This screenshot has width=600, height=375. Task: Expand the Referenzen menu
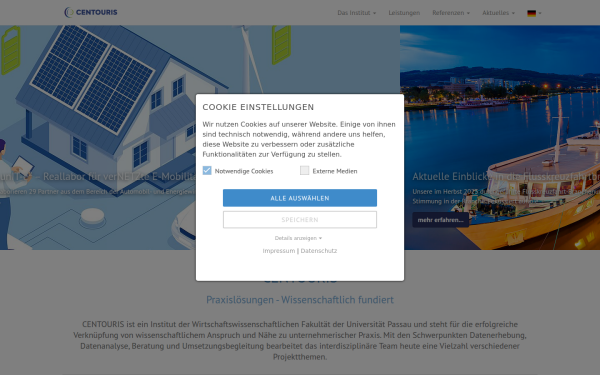click(451, 13)
